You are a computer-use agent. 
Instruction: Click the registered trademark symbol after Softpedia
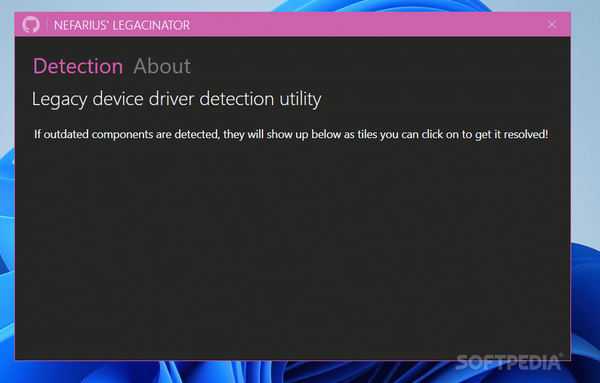click(561, 355)
